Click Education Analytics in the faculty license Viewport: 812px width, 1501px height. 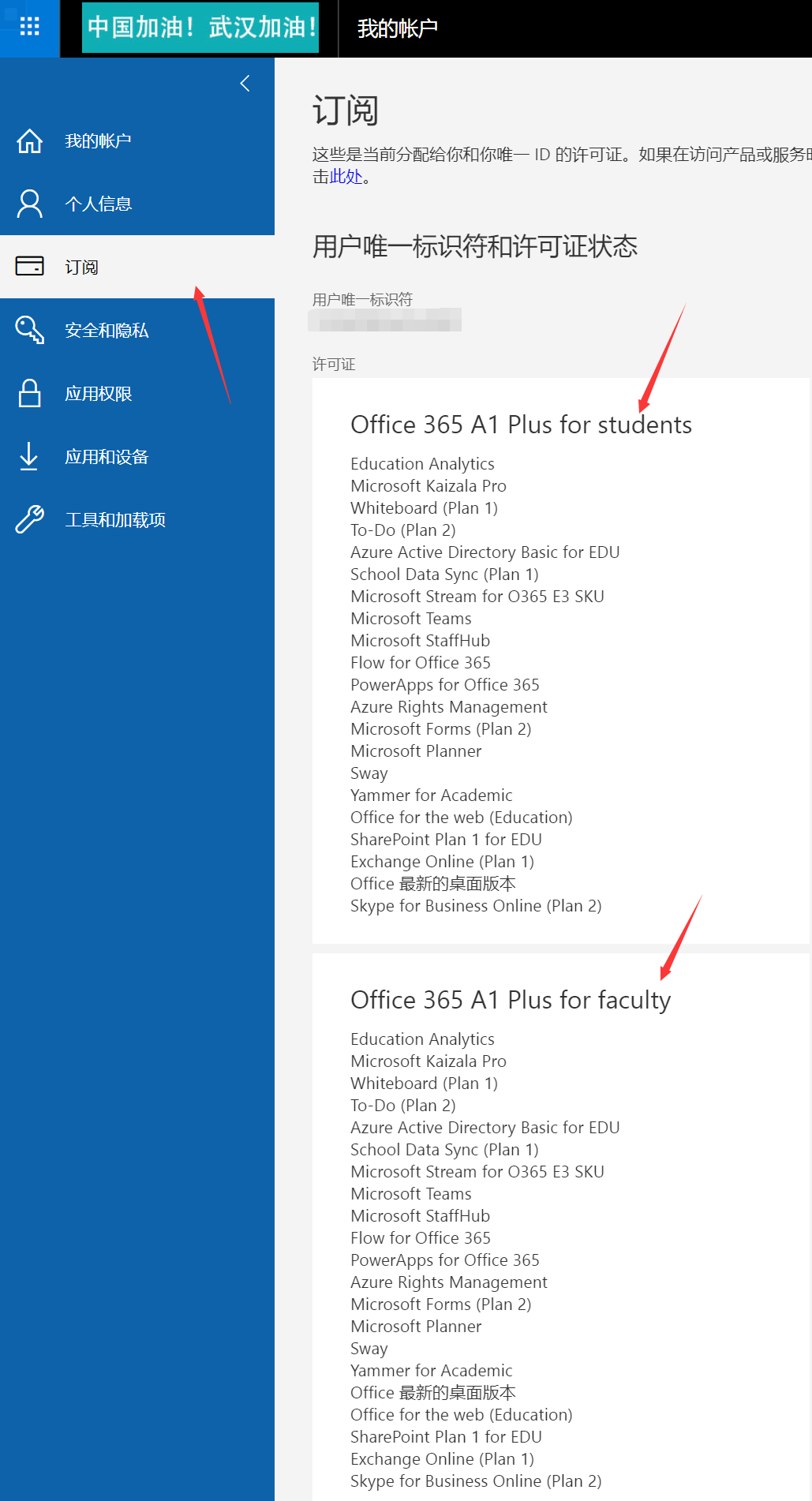tap(422, 1039)
